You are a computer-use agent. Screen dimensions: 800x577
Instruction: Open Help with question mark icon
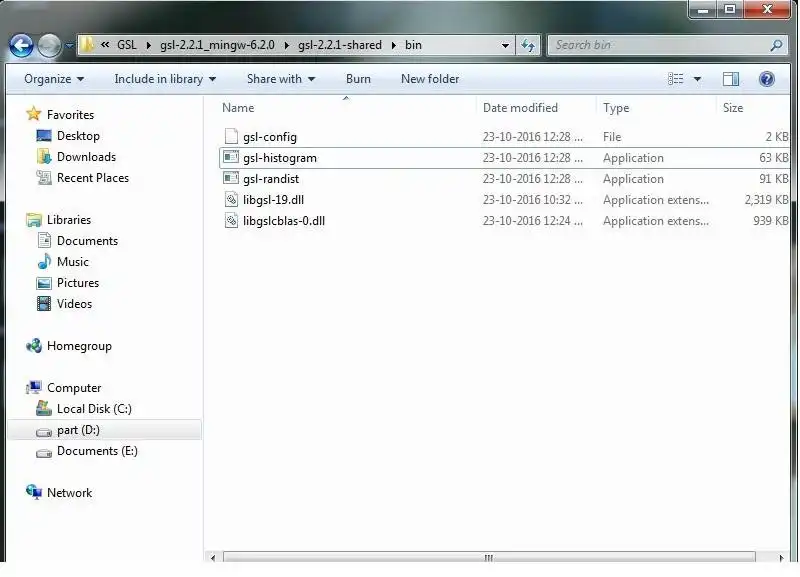click(766, 79)
